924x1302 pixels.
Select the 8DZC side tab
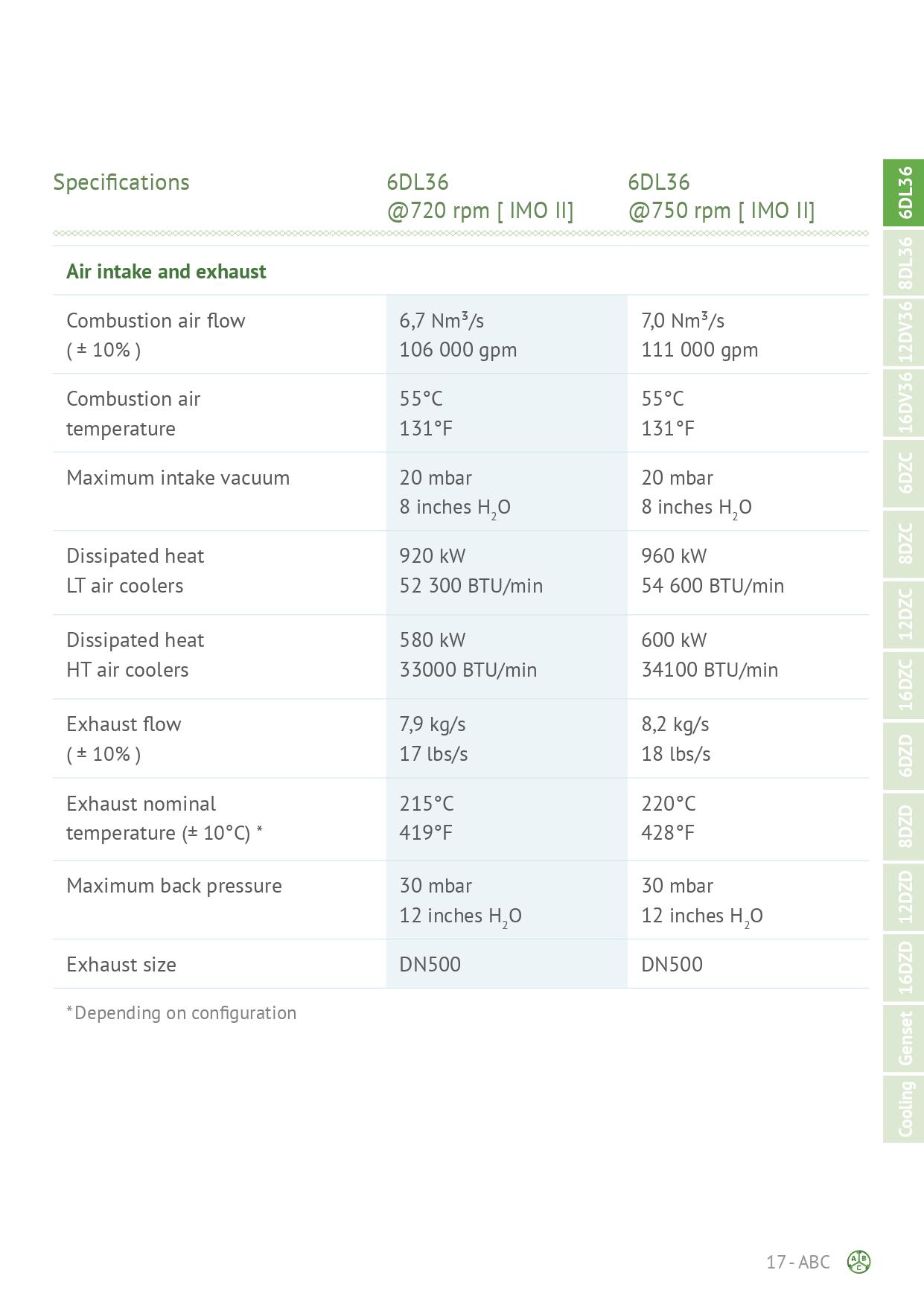coord(903,544)
